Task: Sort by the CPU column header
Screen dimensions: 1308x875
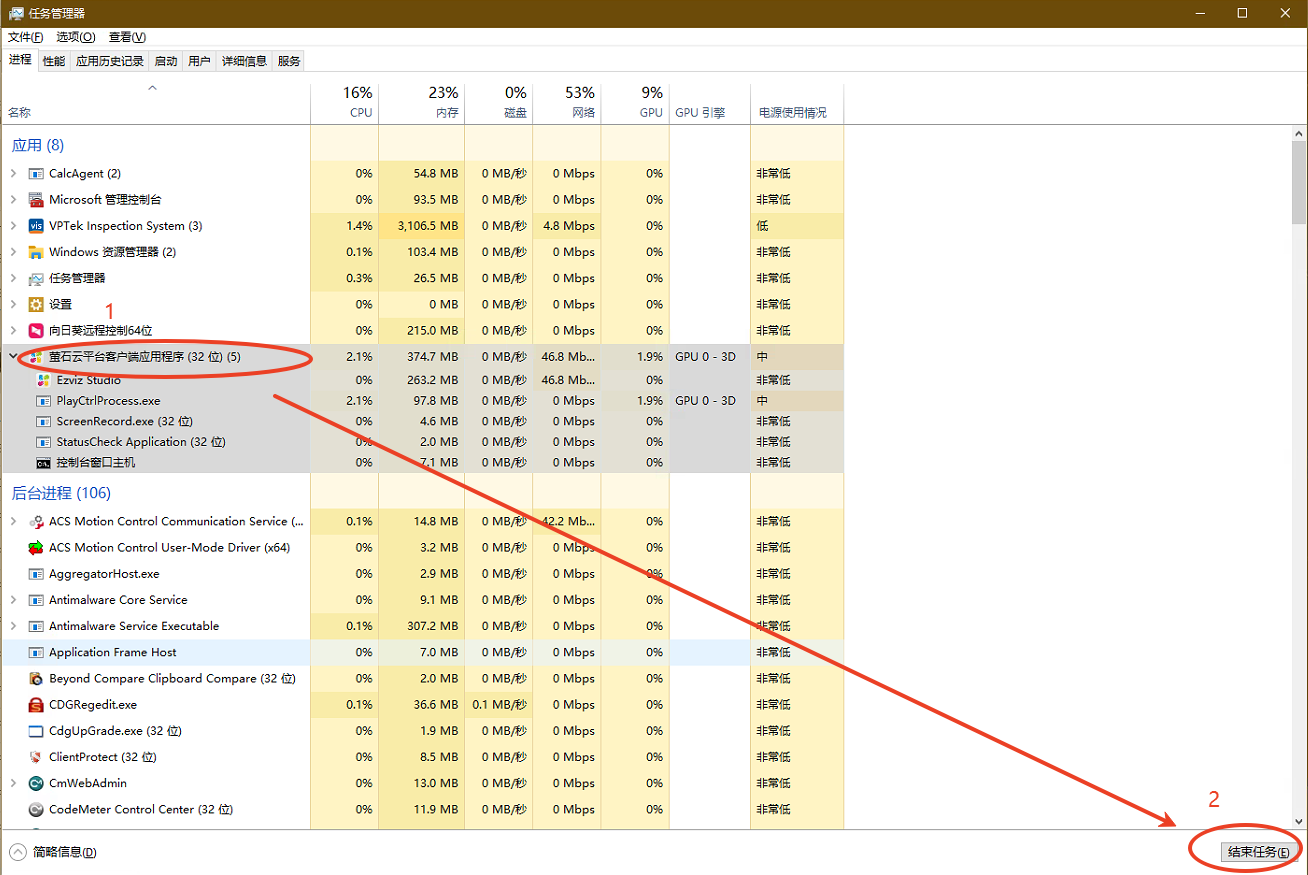Action: [345, 102]
